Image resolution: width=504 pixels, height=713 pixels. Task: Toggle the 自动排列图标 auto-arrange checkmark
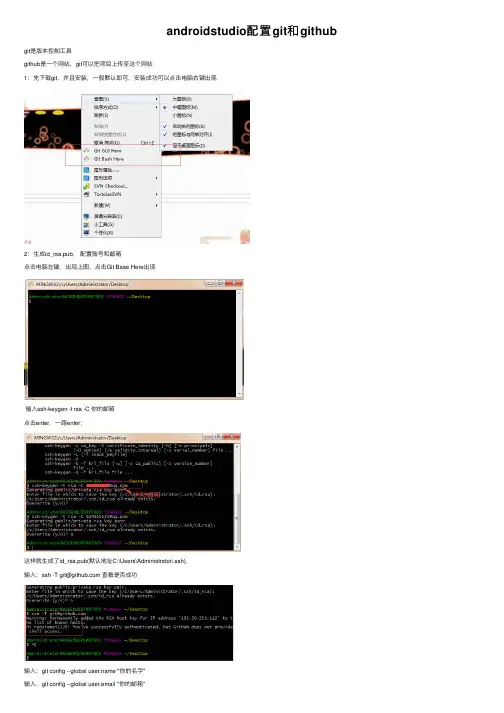tap(165, 126)
